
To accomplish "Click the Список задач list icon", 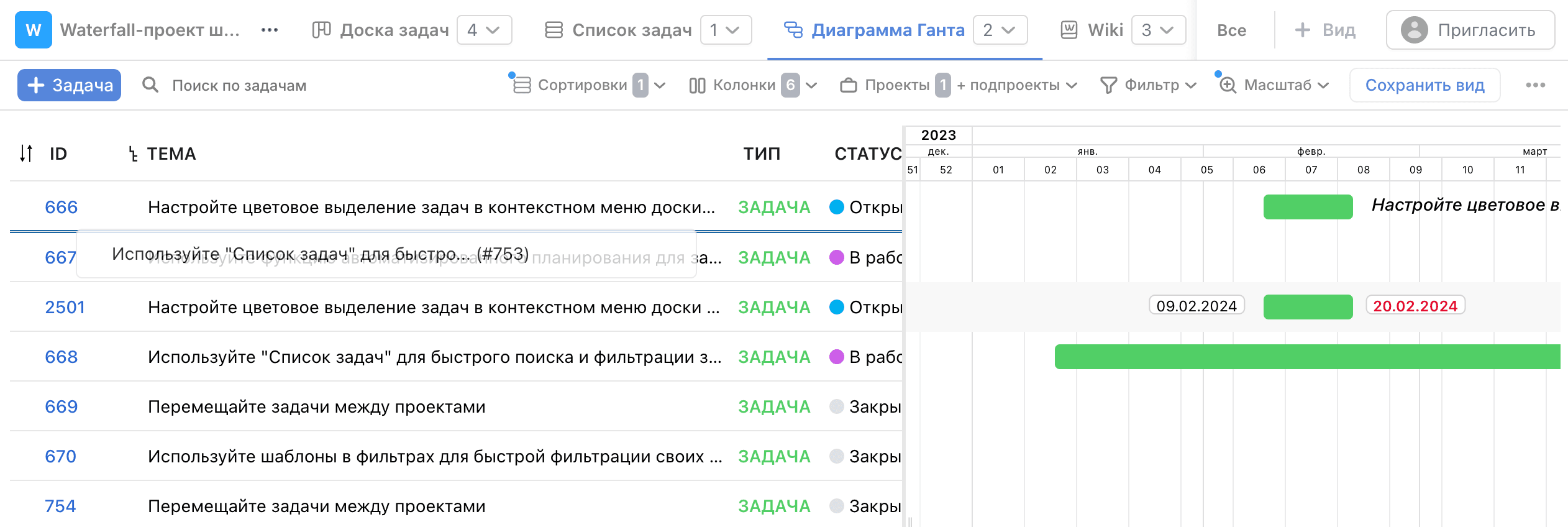I will coord(554,30).
